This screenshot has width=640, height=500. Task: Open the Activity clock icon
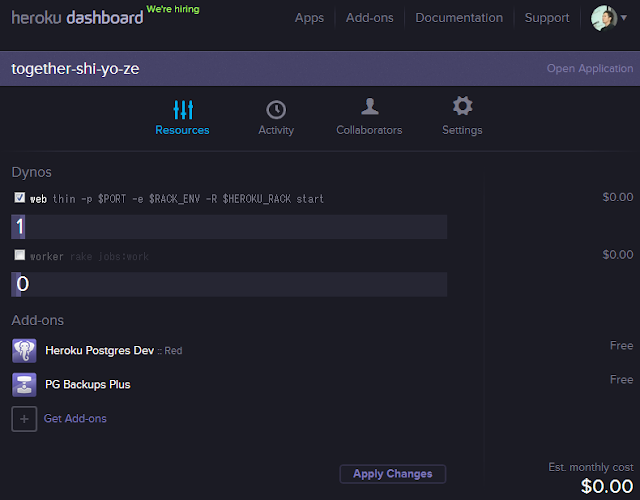[276, 109]
